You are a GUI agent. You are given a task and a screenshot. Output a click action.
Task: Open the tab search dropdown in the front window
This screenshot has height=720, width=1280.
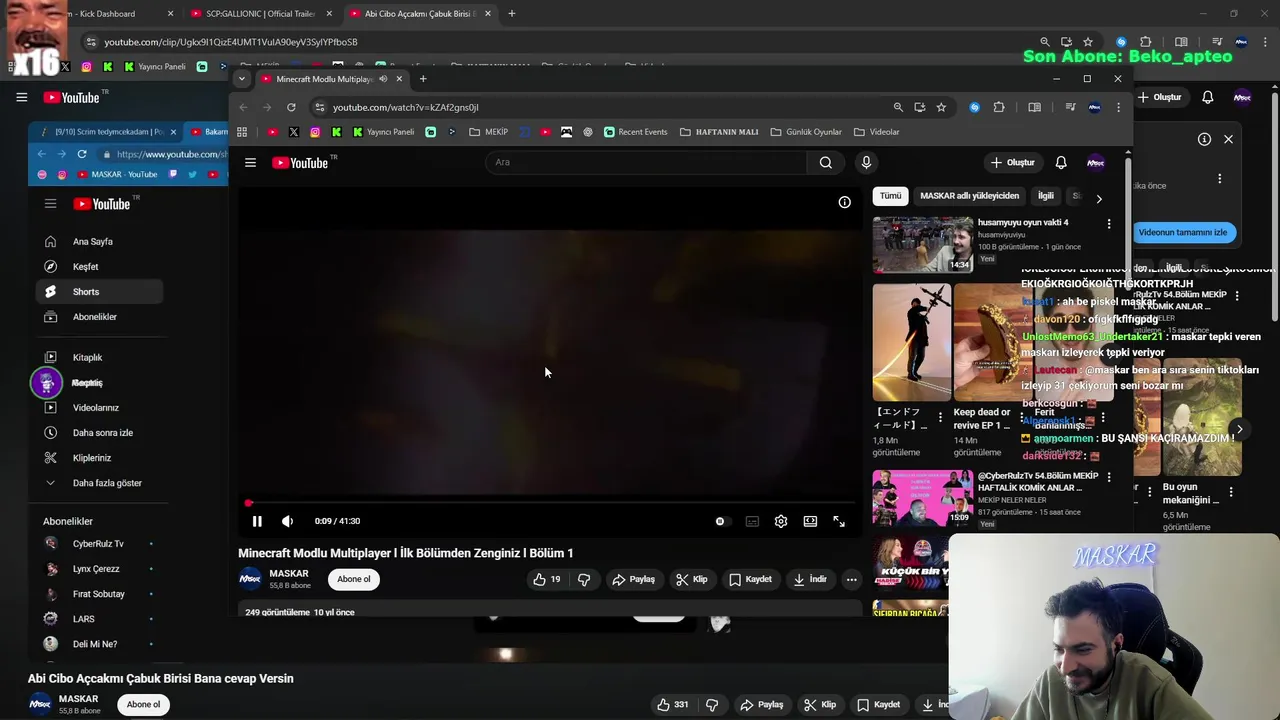(241, 79)
